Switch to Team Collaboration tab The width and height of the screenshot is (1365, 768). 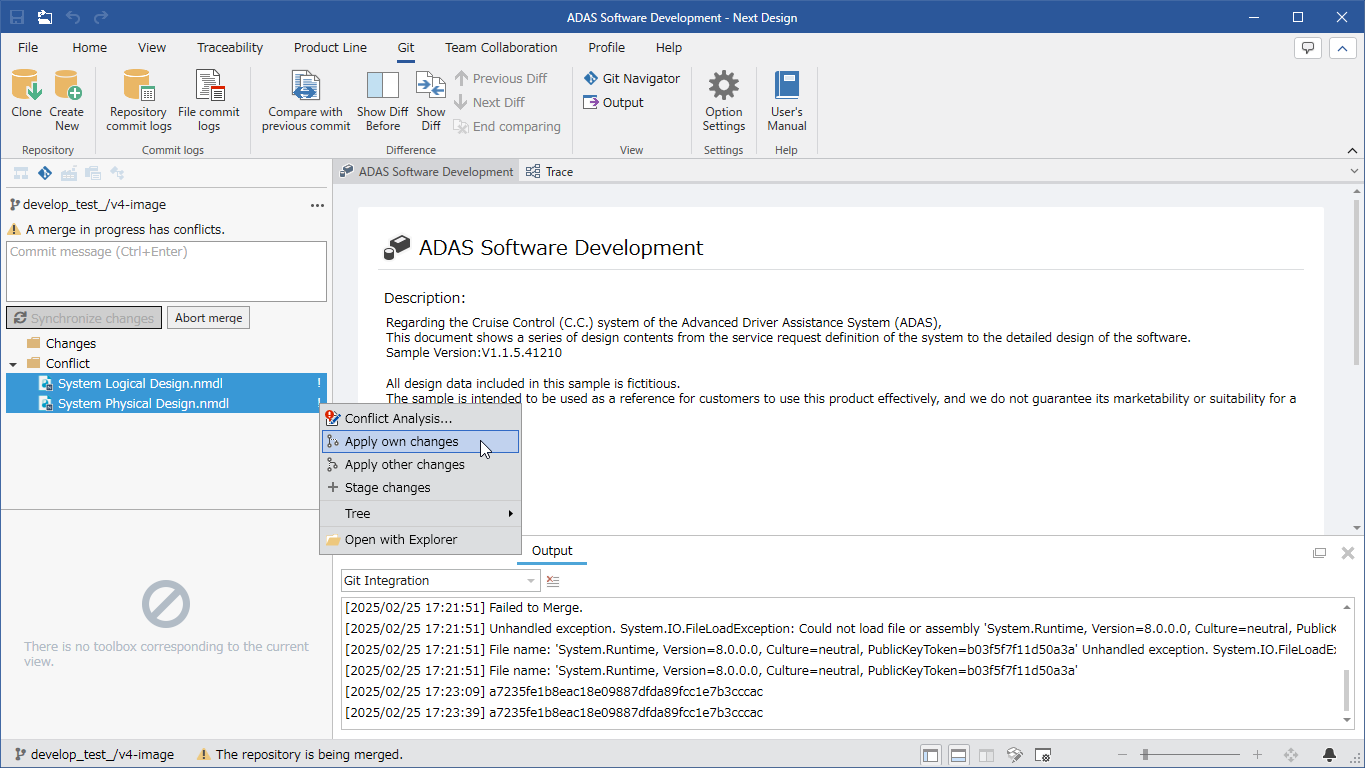501,47
